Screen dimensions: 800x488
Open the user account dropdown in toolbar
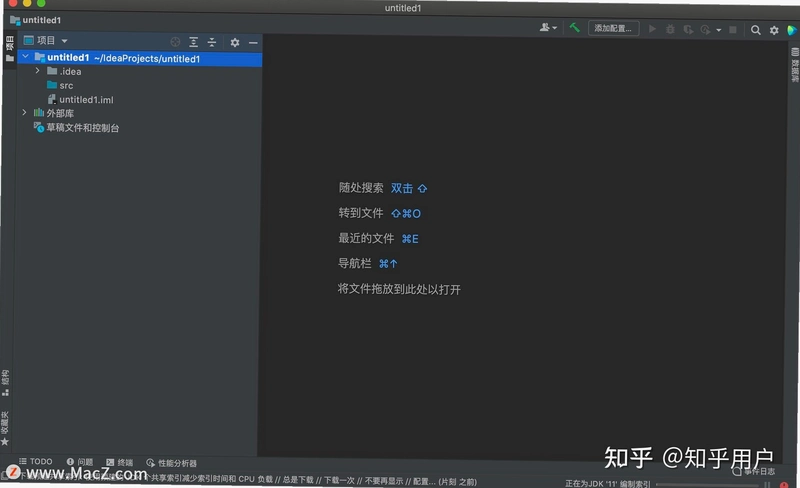[x=548, y=28]
